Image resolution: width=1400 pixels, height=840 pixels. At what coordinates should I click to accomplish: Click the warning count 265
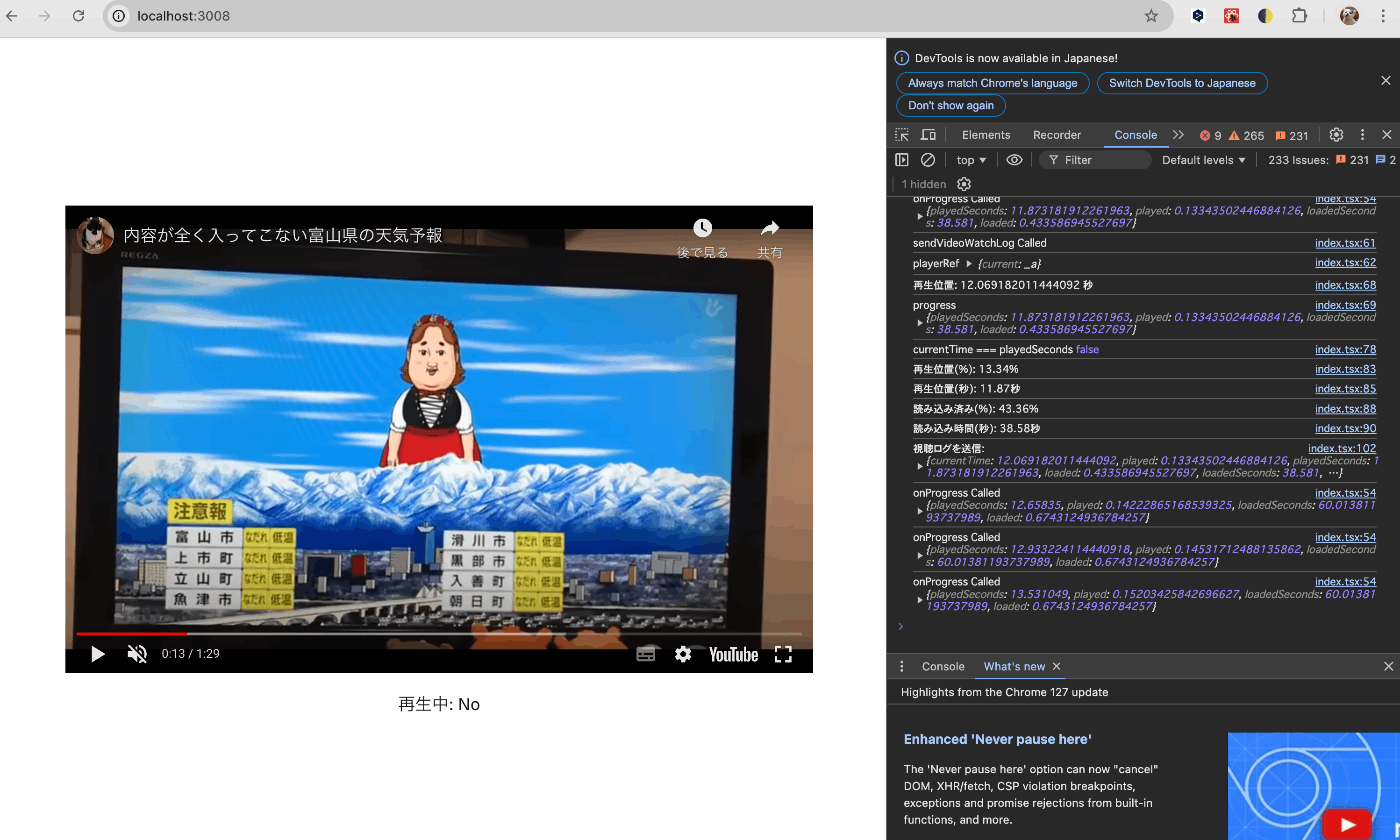tap(1246, 136)
